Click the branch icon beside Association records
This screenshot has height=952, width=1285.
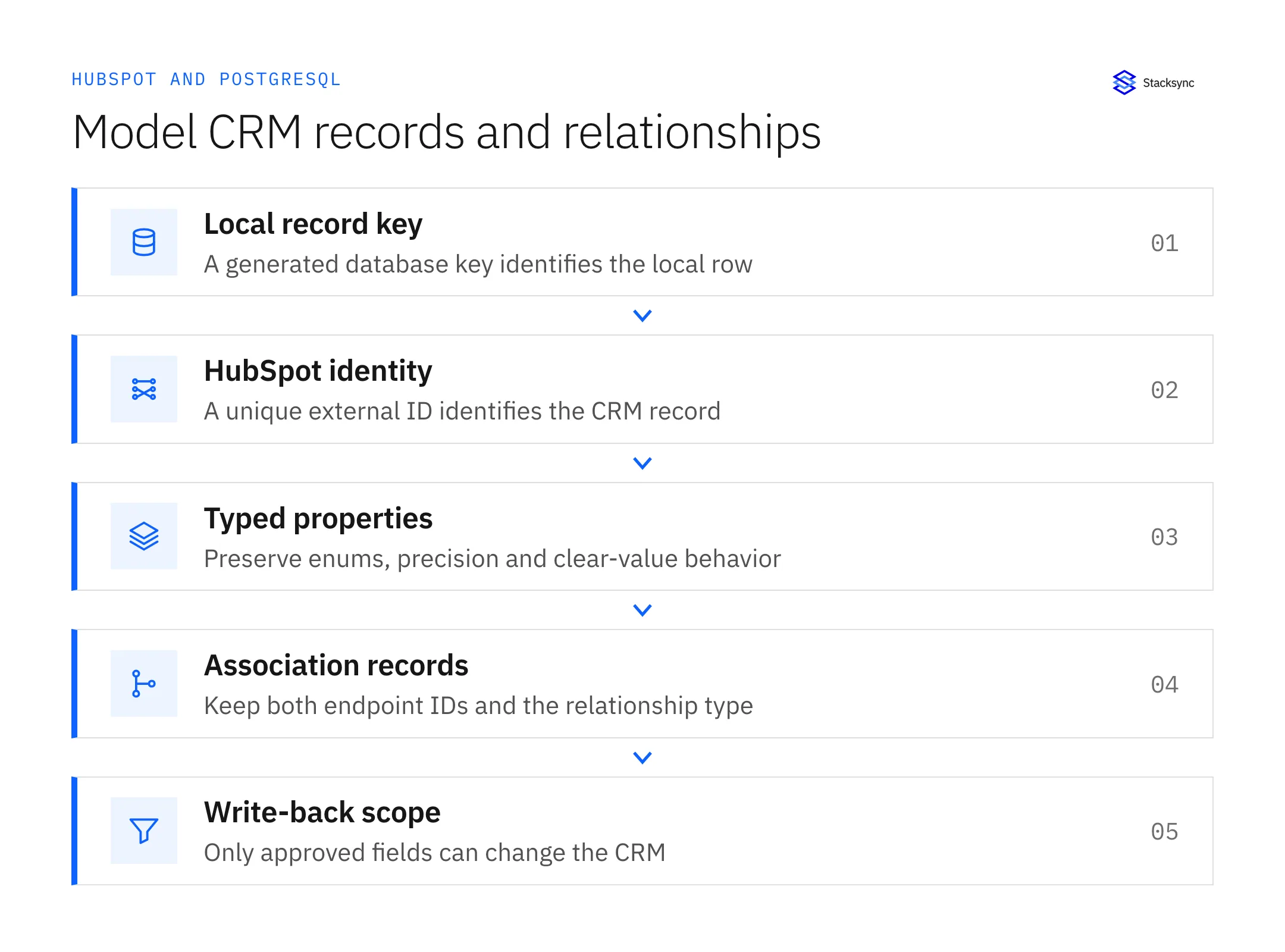pos(143,684)
